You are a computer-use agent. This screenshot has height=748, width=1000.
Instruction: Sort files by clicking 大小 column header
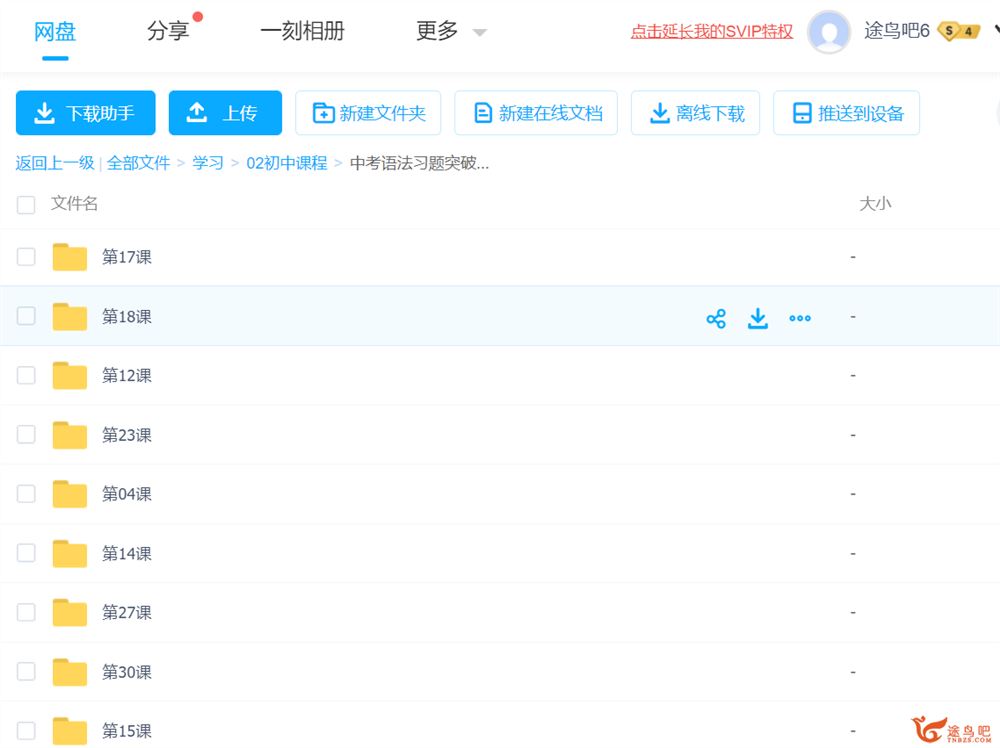coord(874,204)
